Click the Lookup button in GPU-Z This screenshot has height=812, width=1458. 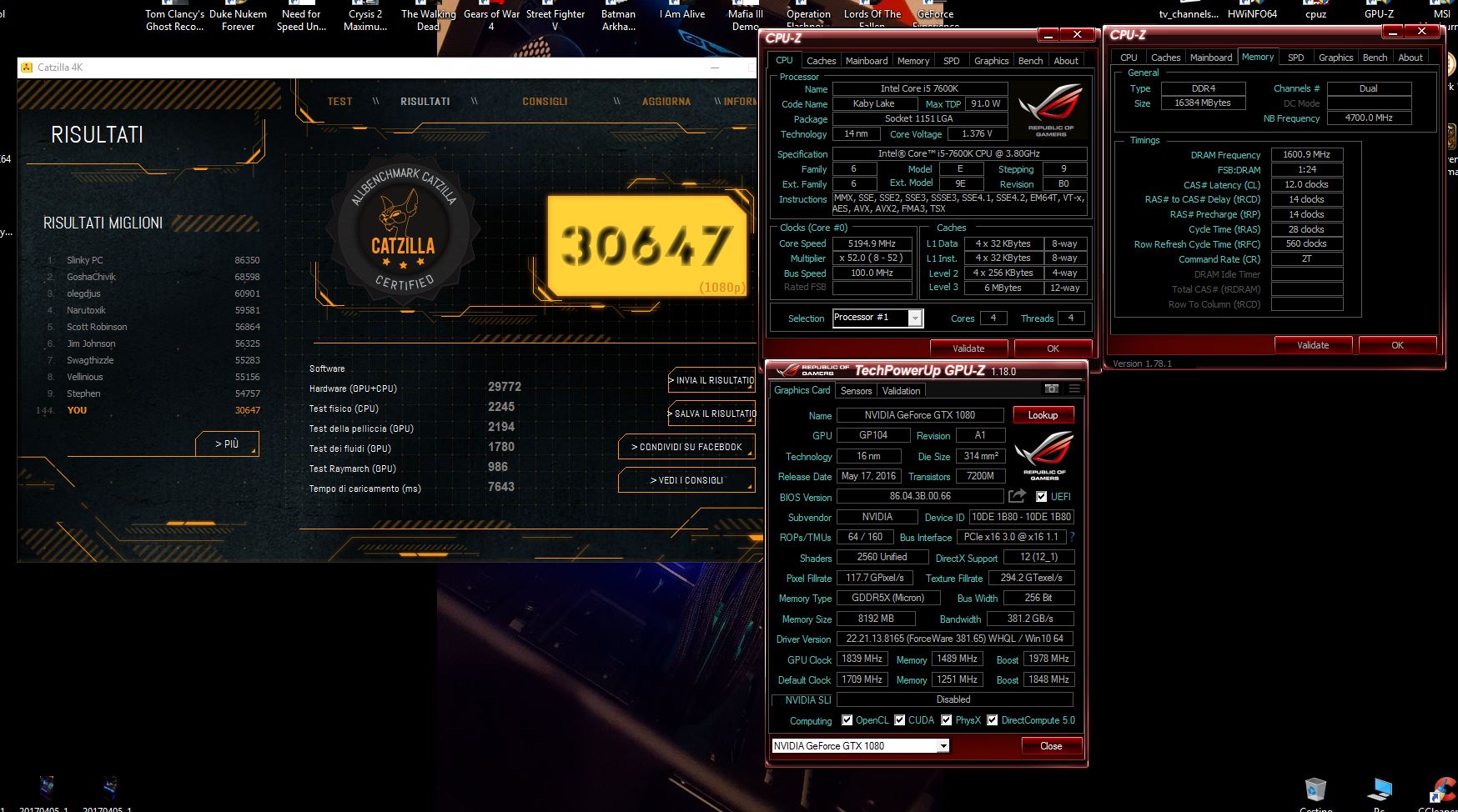click(1043, 415)
